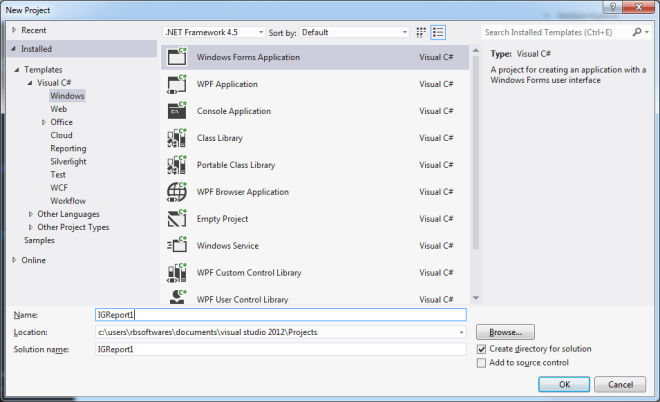The image size is (660, 402).
Task: Open the Location path dropdown arrow
Action: (x=461, y=333)
